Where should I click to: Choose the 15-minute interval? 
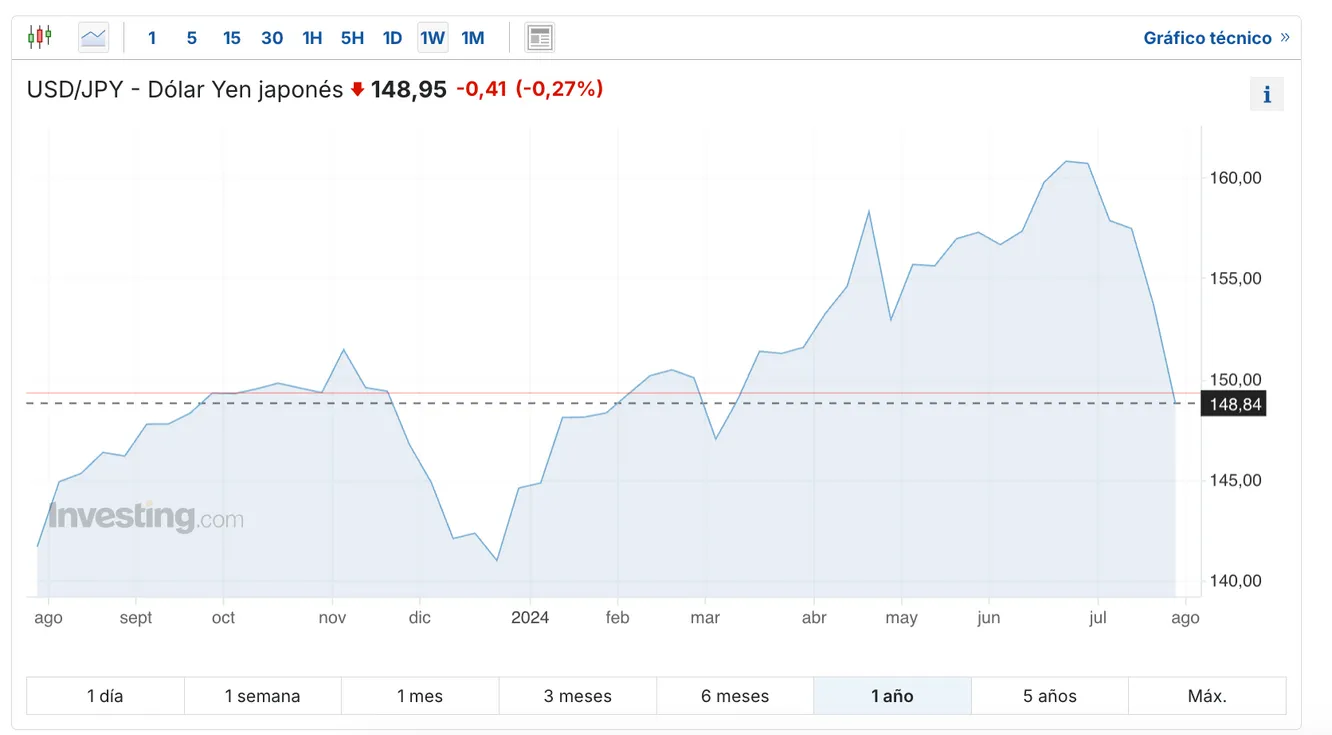[x=232, y=38]
